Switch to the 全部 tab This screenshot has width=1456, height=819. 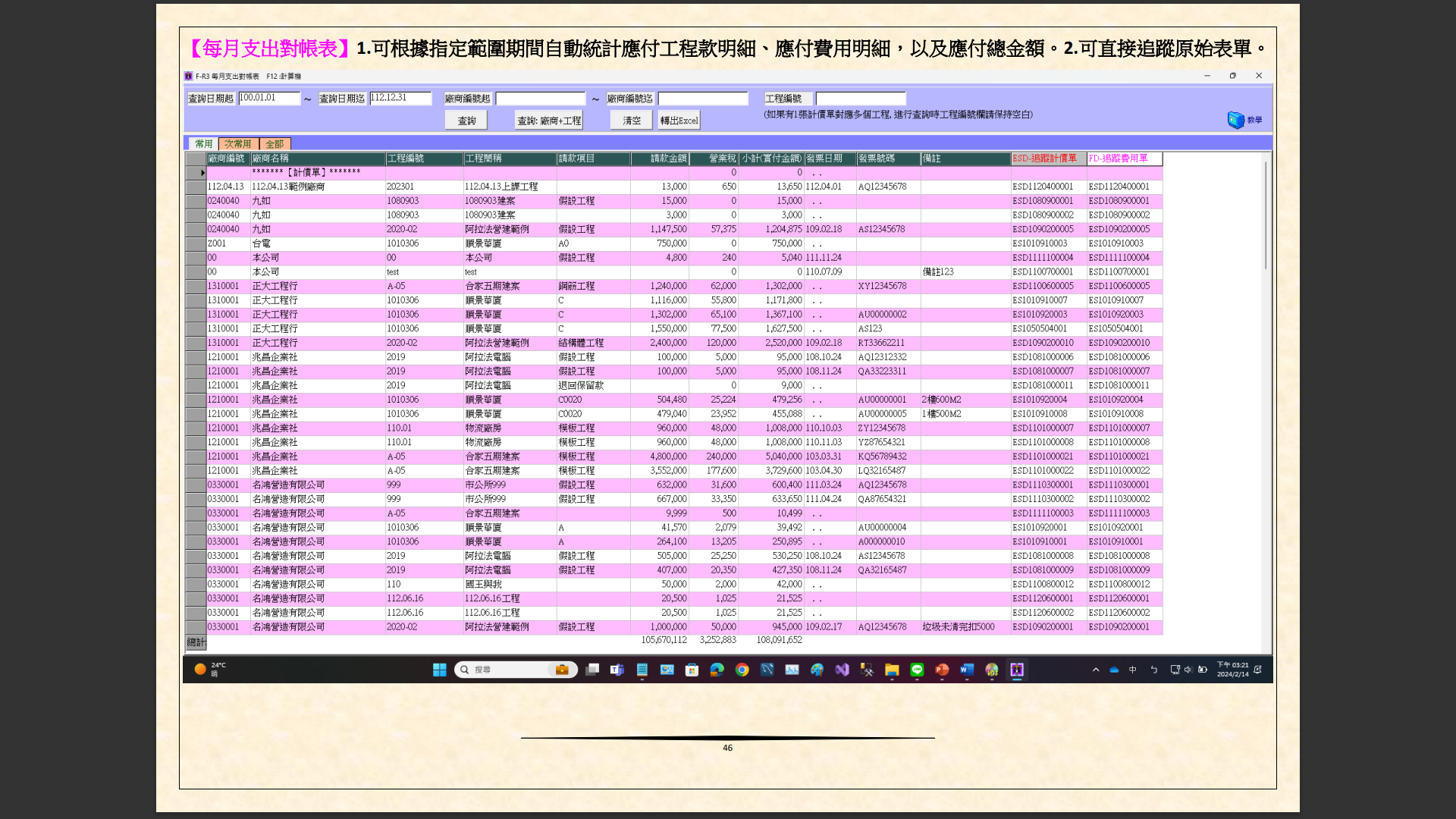coord(275,144)
